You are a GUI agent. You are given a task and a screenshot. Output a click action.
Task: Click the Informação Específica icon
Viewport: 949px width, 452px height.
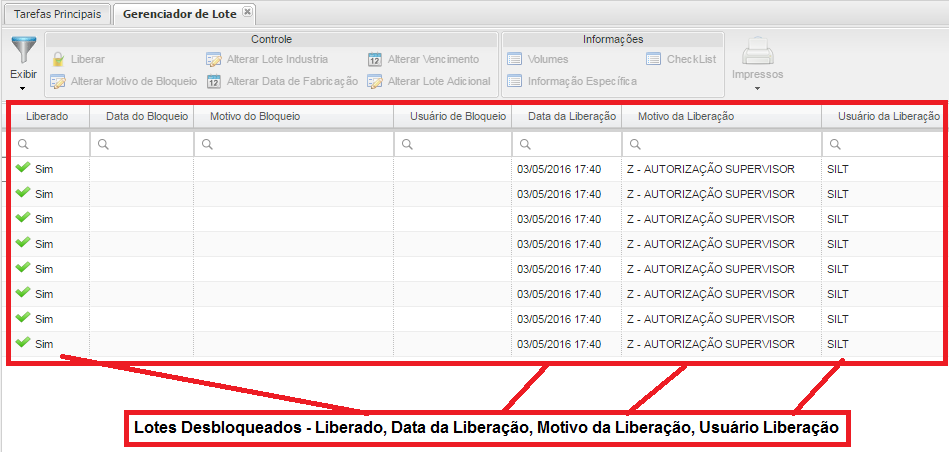click(514, 81)
